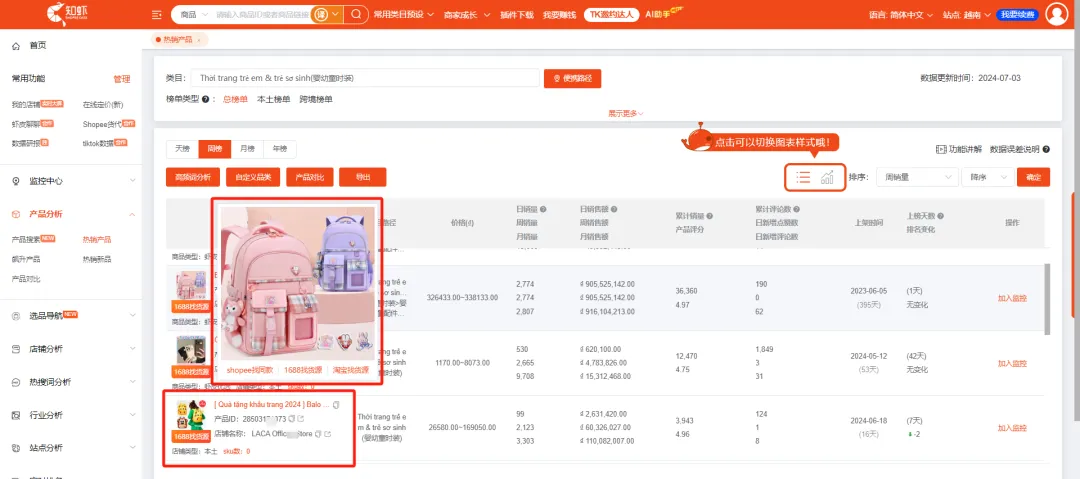Click the 监控中心 location icon

[16, 181]
